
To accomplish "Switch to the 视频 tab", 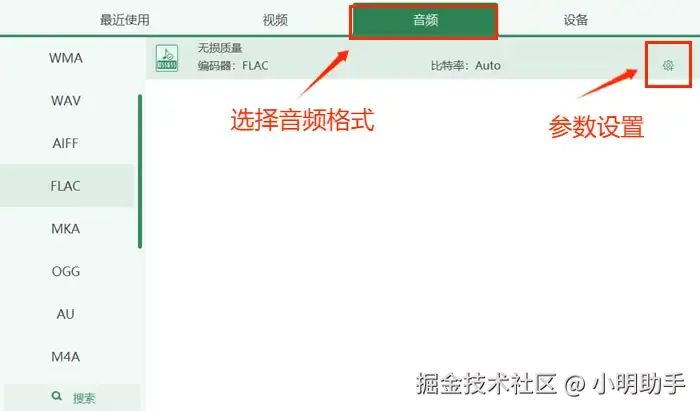I will [275, 20].
